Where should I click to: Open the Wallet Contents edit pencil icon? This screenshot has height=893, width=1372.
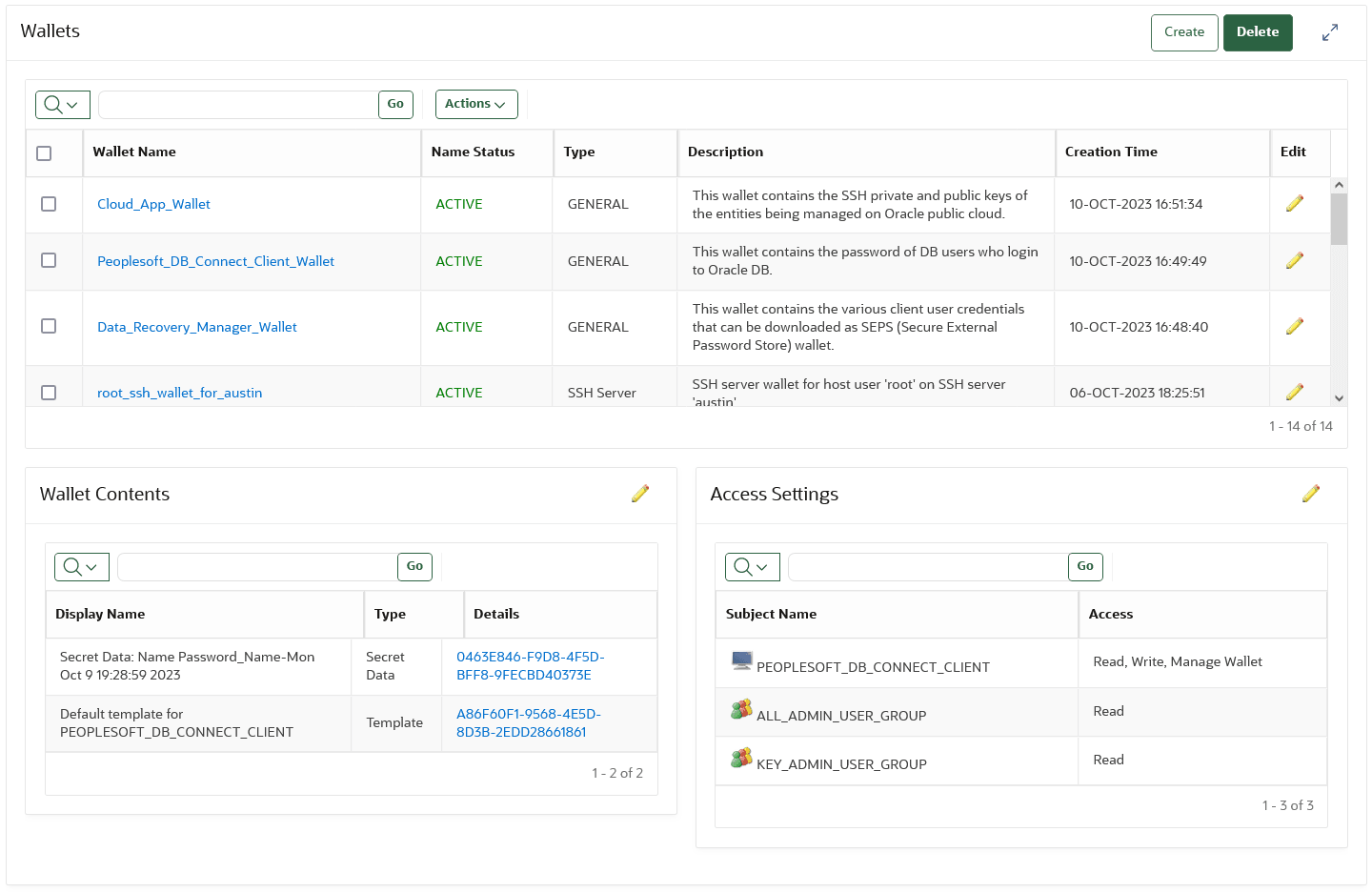pos(640,494)
